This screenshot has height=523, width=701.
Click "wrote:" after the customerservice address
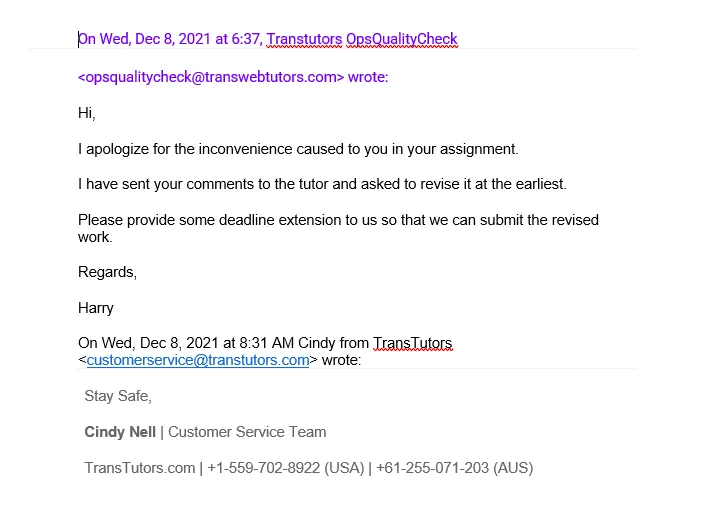coord(341,361)
